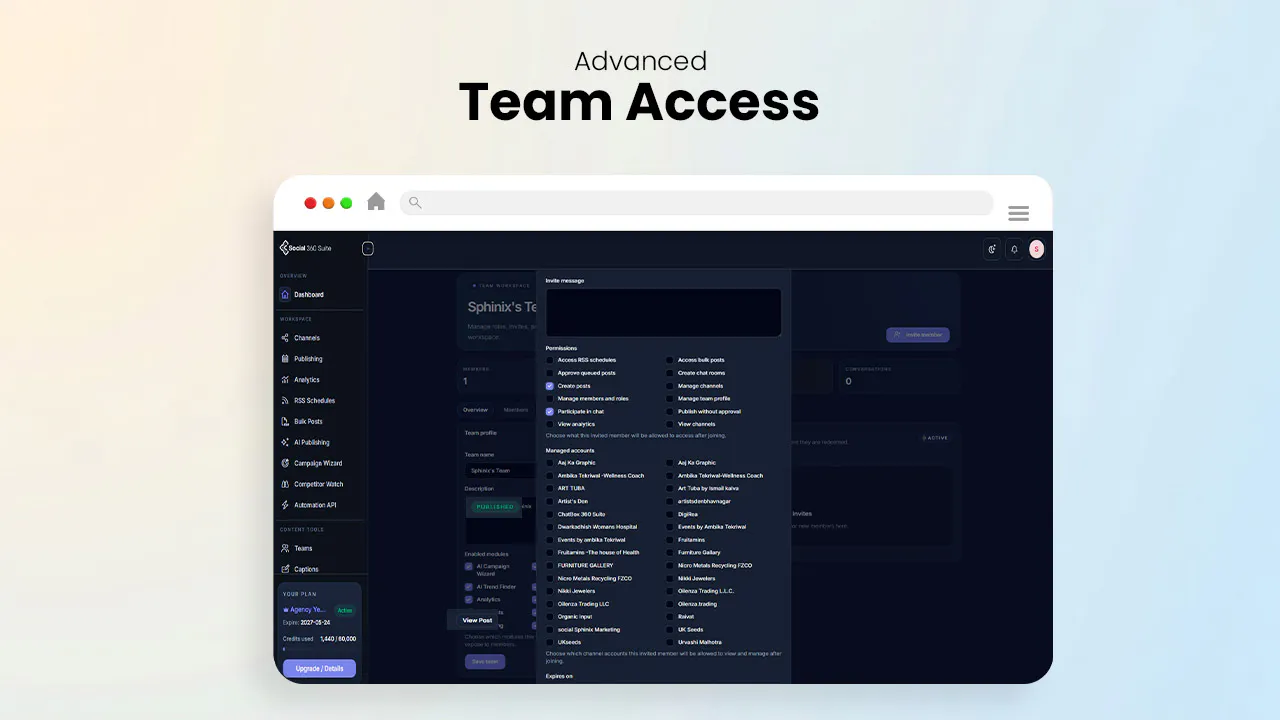Click the browser home icon
This screenshot has width=1280, height=720.
click(x=376, y=202)
